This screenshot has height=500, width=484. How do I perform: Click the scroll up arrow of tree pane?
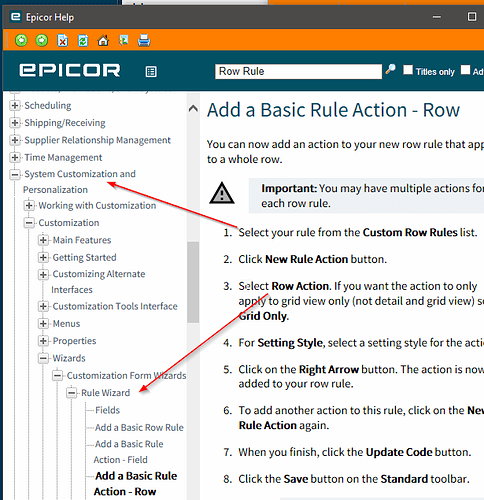point(193,109)
